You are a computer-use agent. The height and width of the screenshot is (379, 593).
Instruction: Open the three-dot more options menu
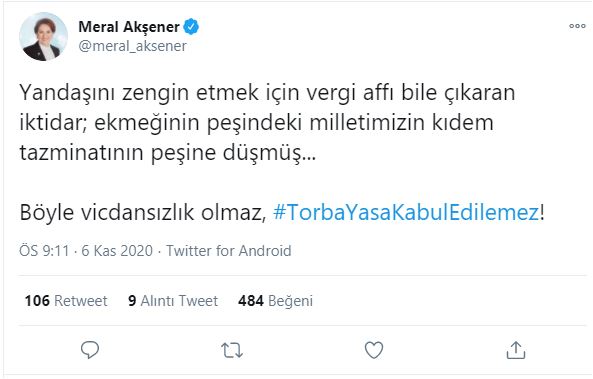[x=577, y=26]
